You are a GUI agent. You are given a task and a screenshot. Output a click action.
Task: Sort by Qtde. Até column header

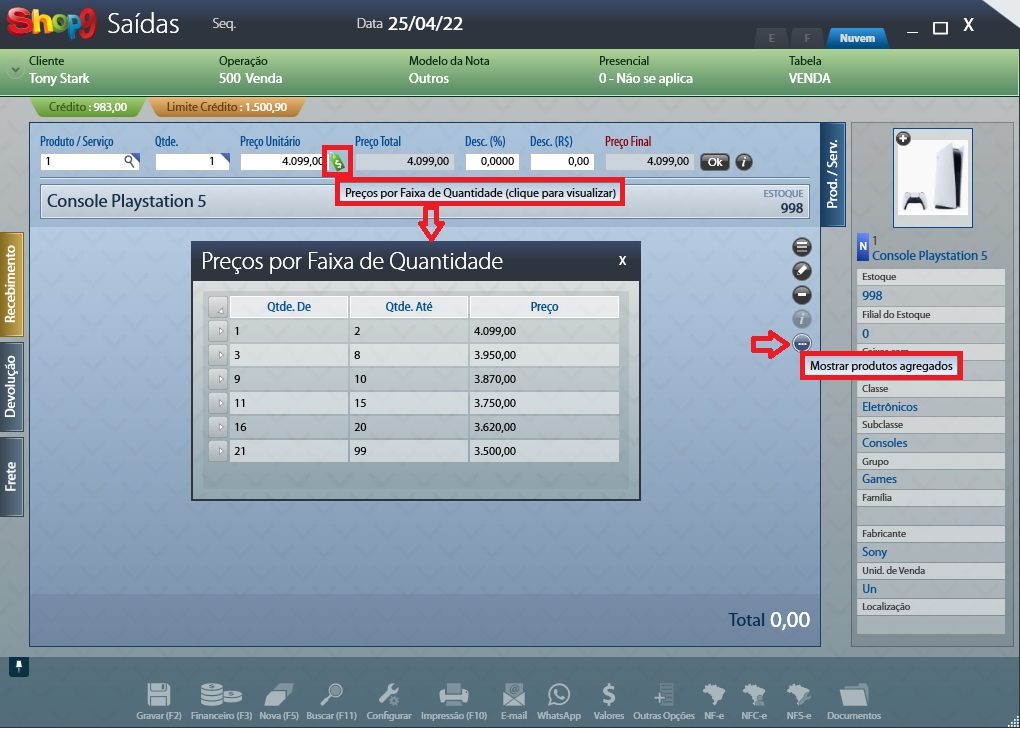click(409, 307)
